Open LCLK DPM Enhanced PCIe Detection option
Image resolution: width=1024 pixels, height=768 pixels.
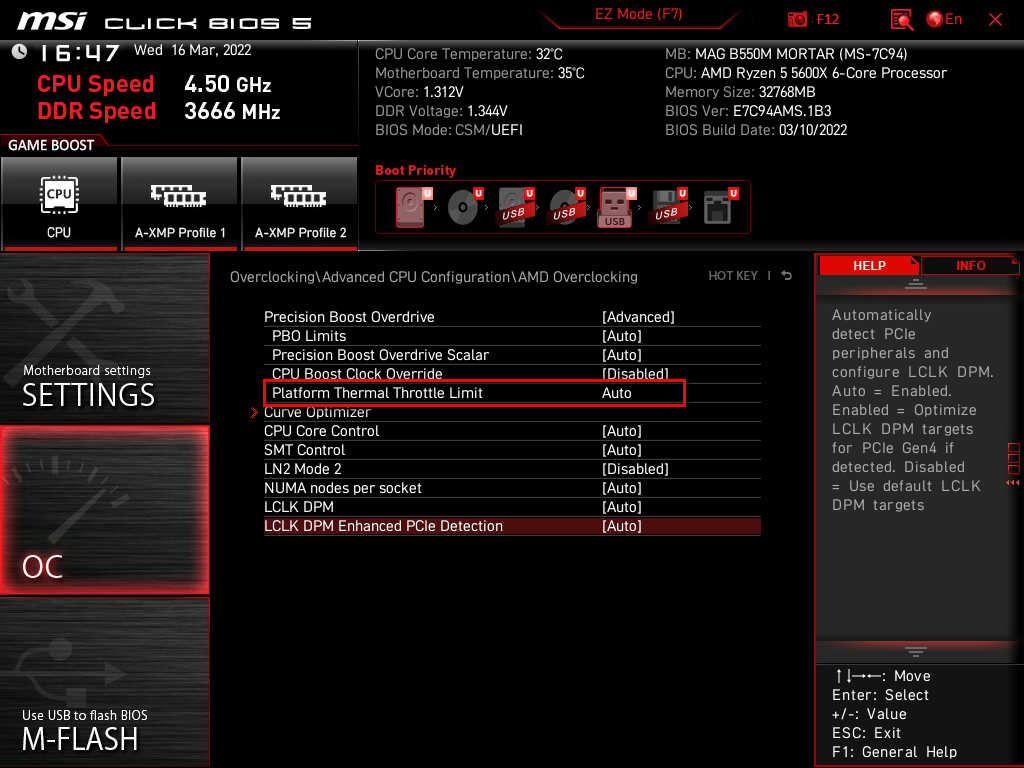pos(512,526)
